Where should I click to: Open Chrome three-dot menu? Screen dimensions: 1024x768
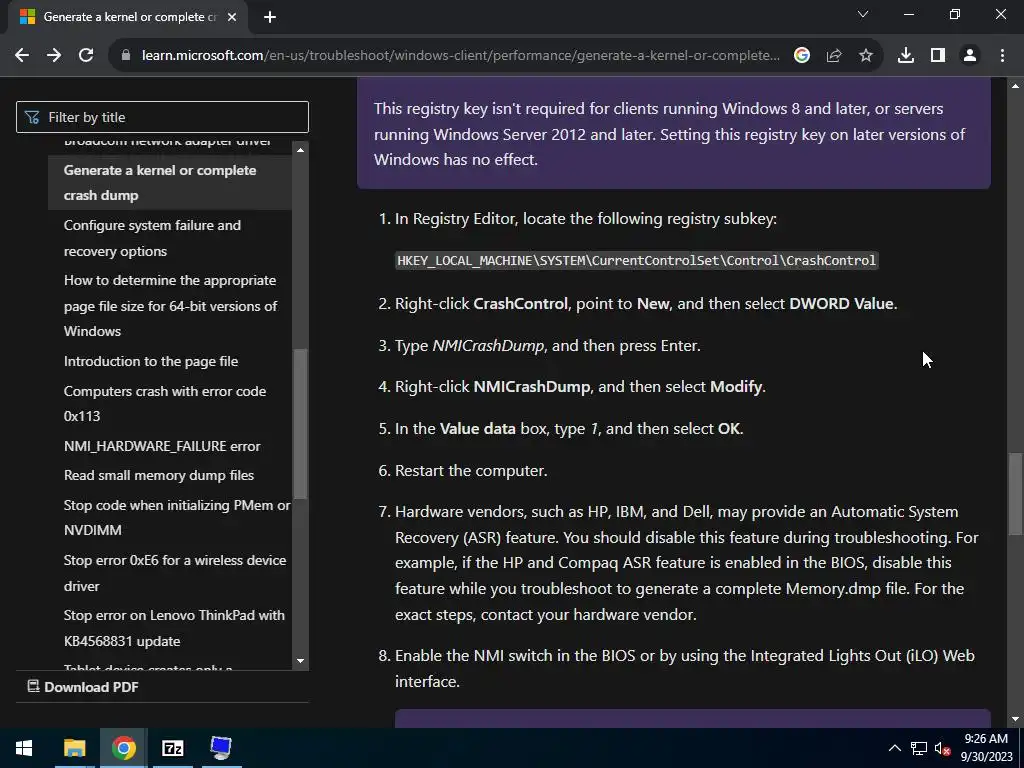pos(1002,56)
